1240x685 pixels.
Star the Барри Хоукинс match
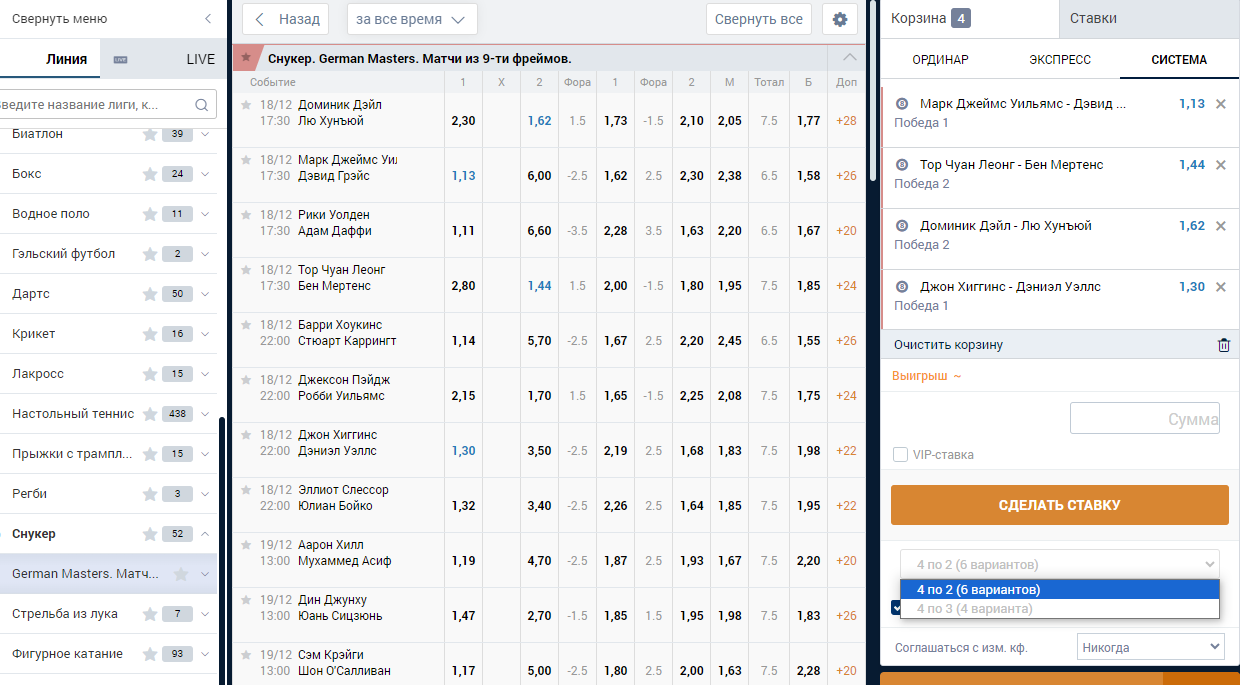point(245,324)
